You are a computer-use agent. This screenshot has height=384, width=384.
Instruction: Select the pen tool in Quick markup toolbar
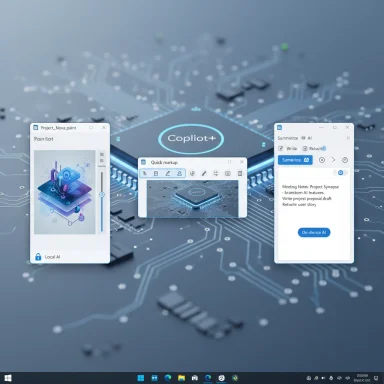[x=168, y=173]
